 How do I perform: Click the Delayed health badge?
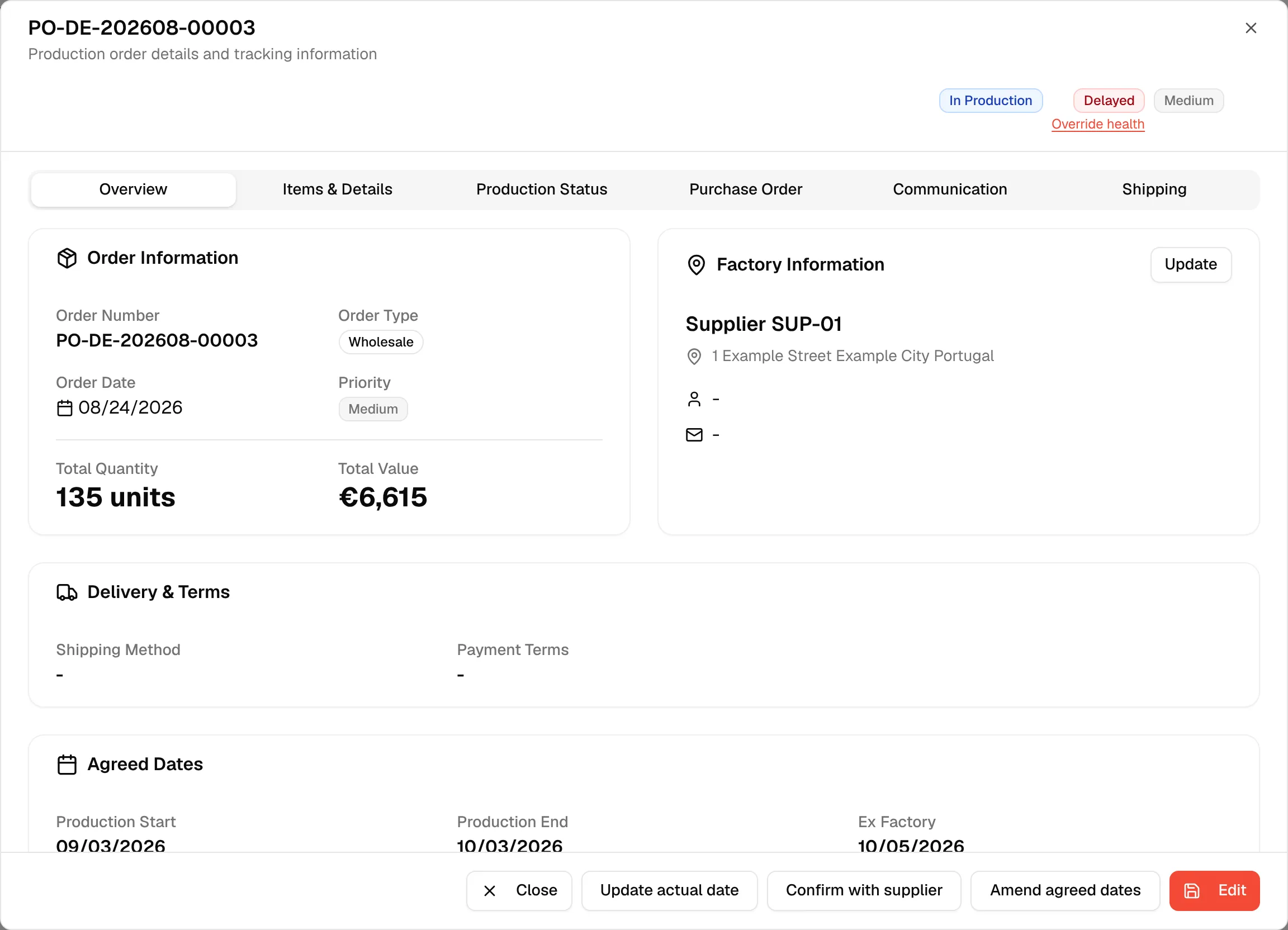(x=1109, y=101)
